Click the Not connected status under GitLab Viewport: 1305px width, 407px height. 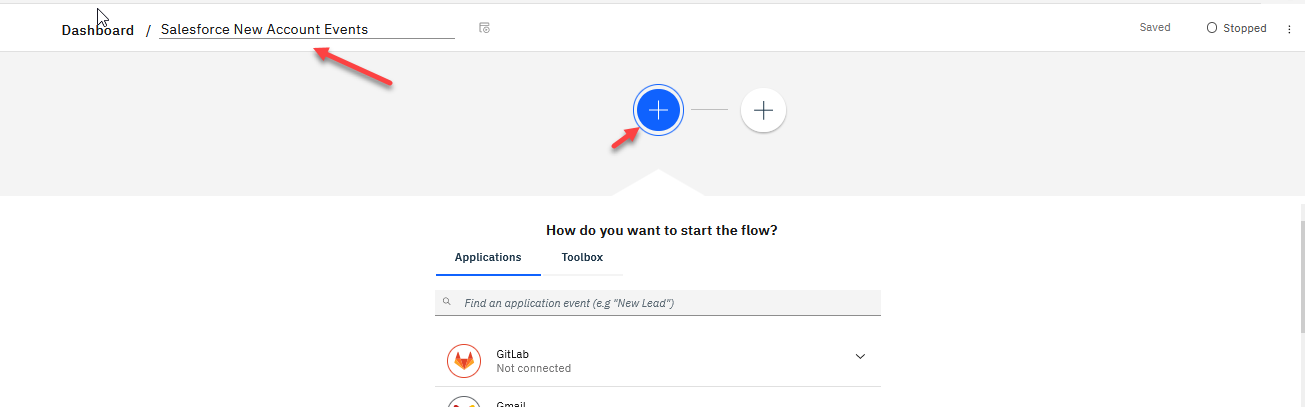(x=533, y=368)
